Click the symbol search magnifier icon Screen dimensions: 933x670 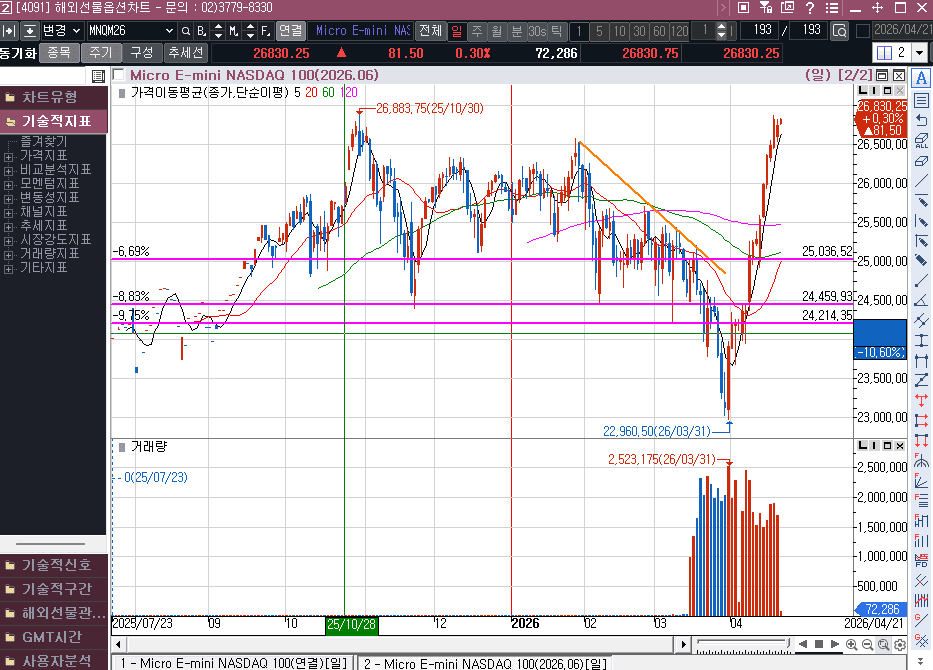click(185, 30)
